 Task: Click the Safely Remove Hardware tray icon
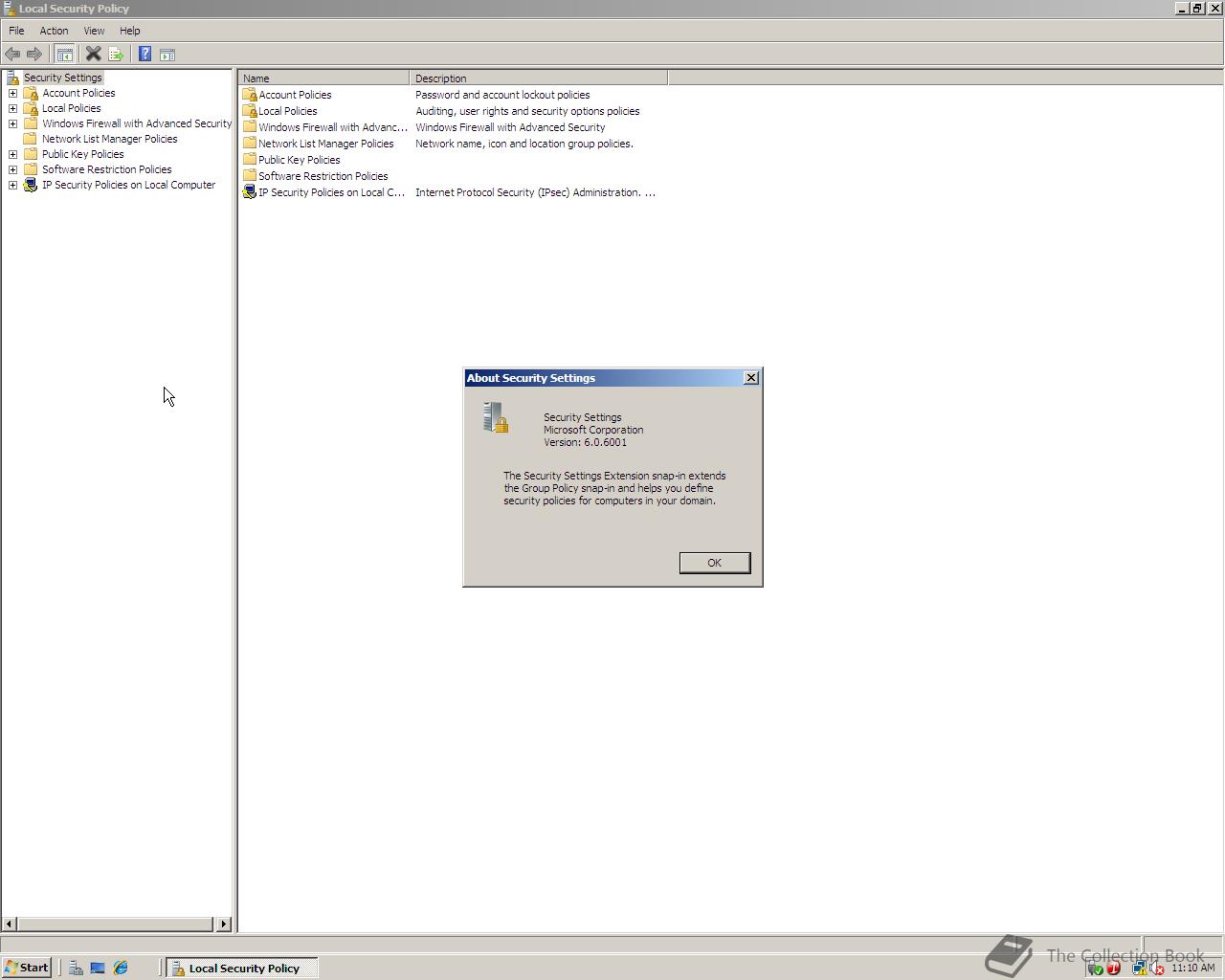point(1097,969)
